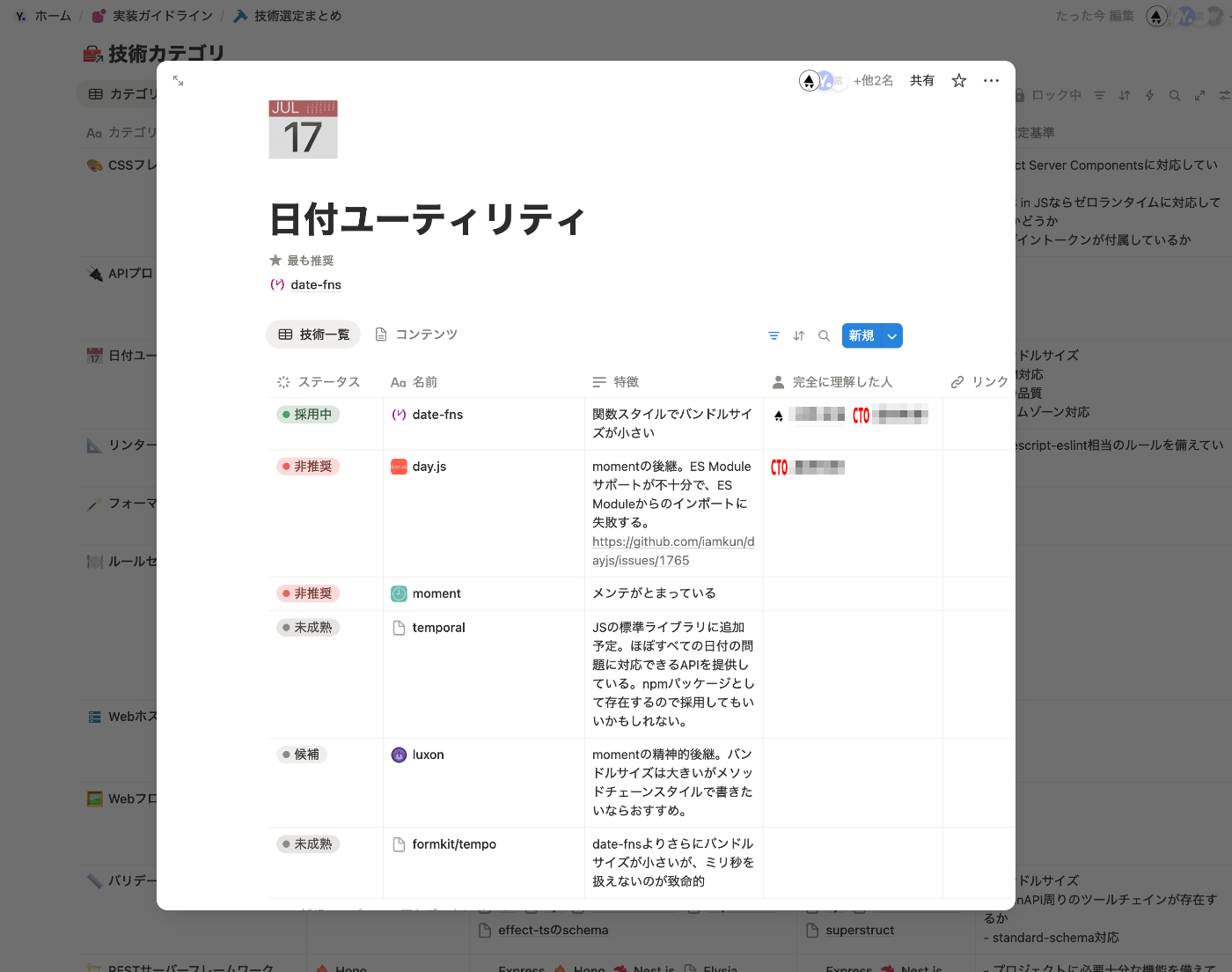Open the 特徴 column header menu
Image resolution: width=1232 pixels, height=972 pixels.
click(x=616, y=382)
